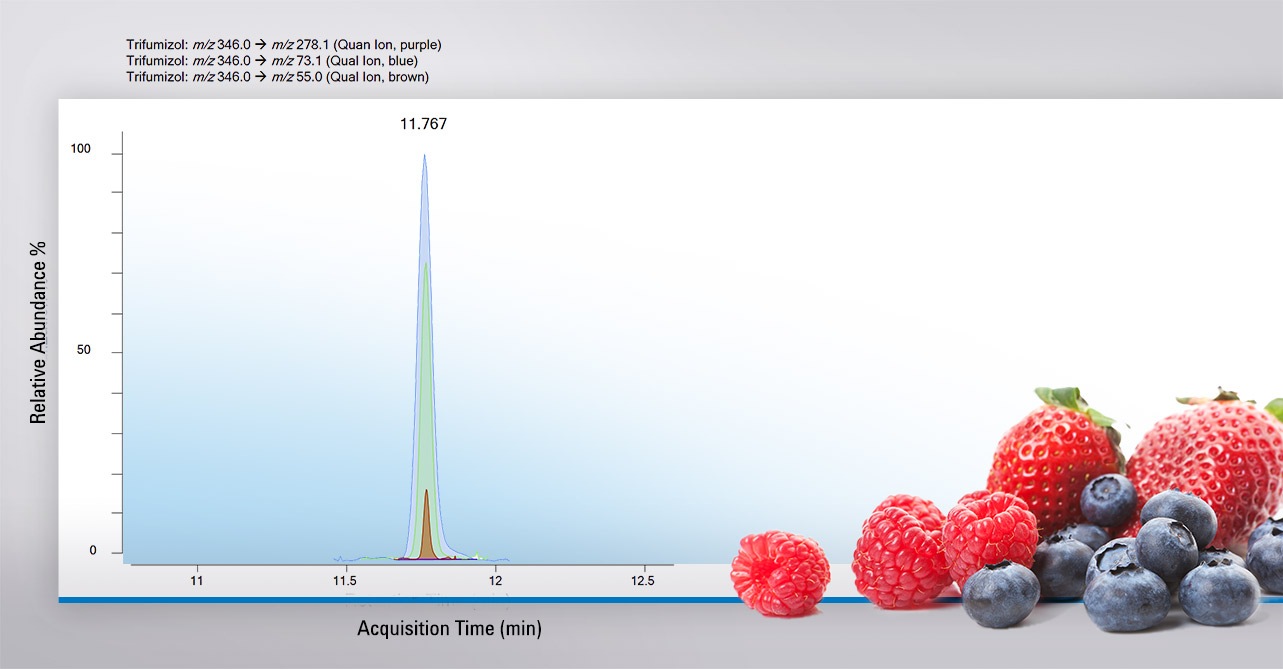
Task: Click the lone raspberry left of the berry pile
Action: click(780, 573)
